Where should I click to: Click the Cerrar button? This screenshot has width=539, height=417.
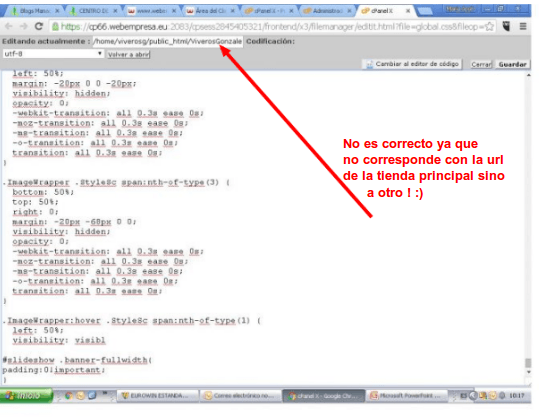pos(481,64)
